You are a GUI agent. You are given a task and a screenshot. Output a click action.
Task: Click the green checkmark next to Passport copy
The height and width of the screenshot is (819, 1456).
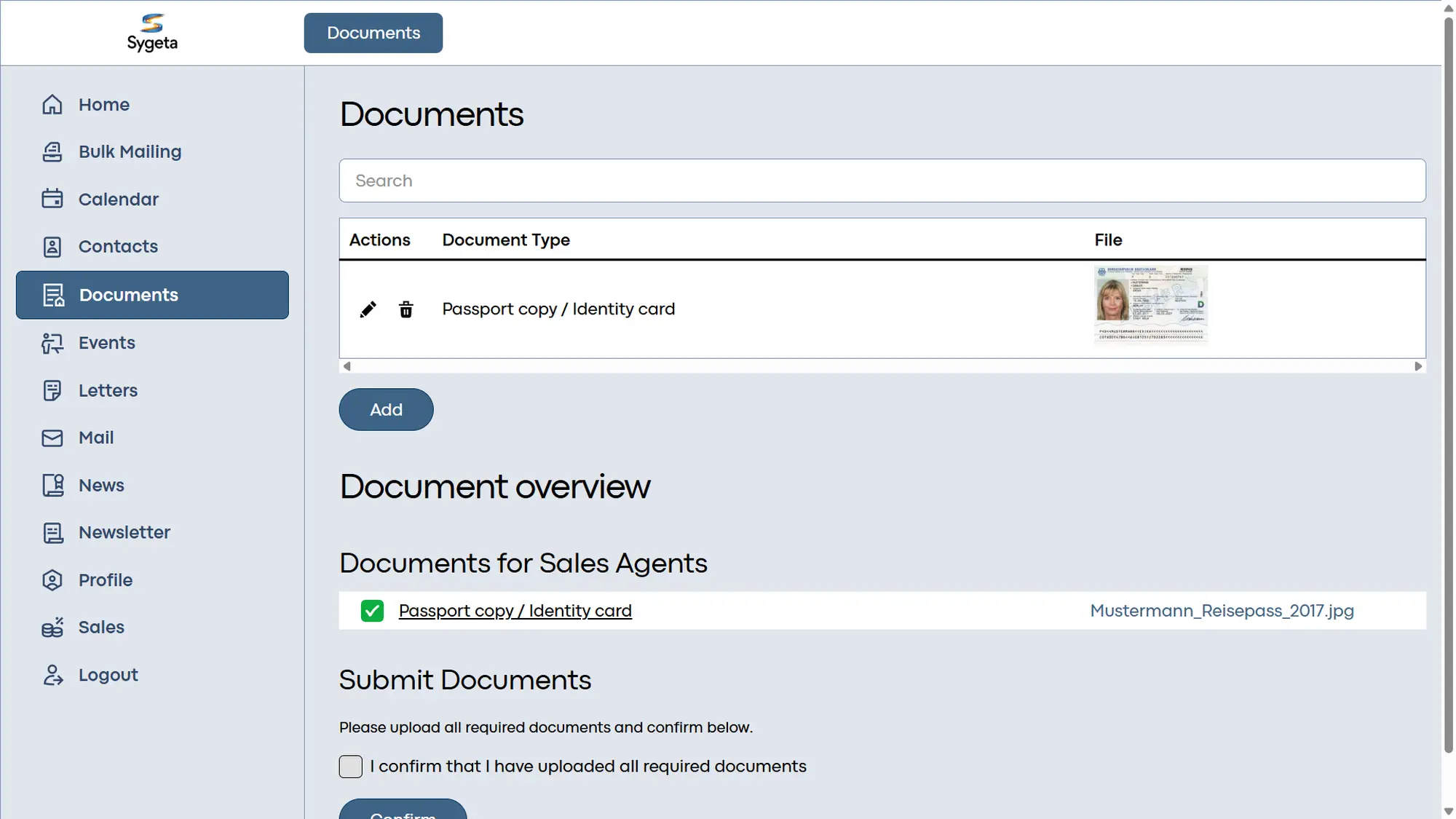pyautogui.click(x=373, y=611)
